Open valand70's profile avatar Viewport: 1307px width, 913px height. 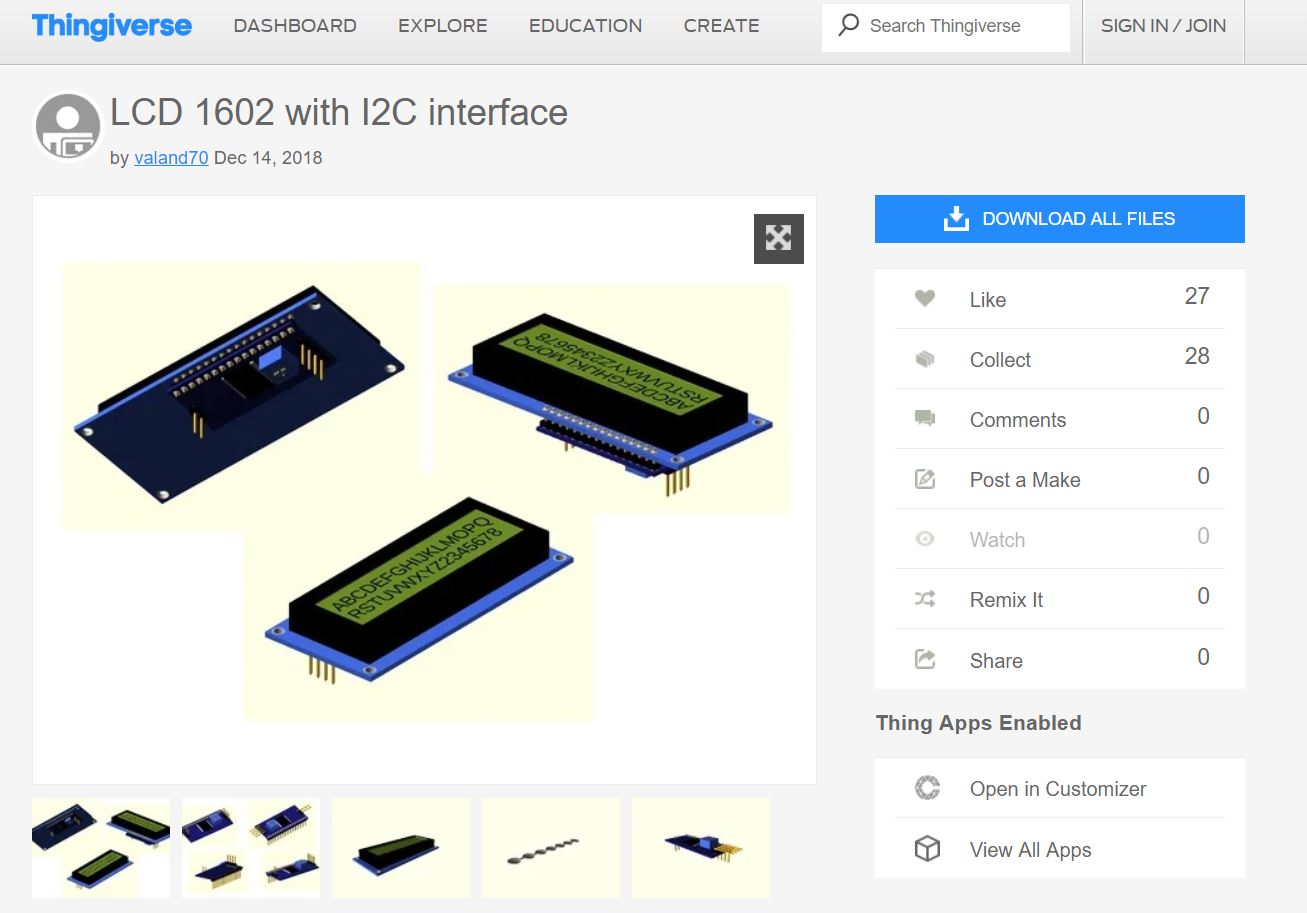tap(68, 127)
